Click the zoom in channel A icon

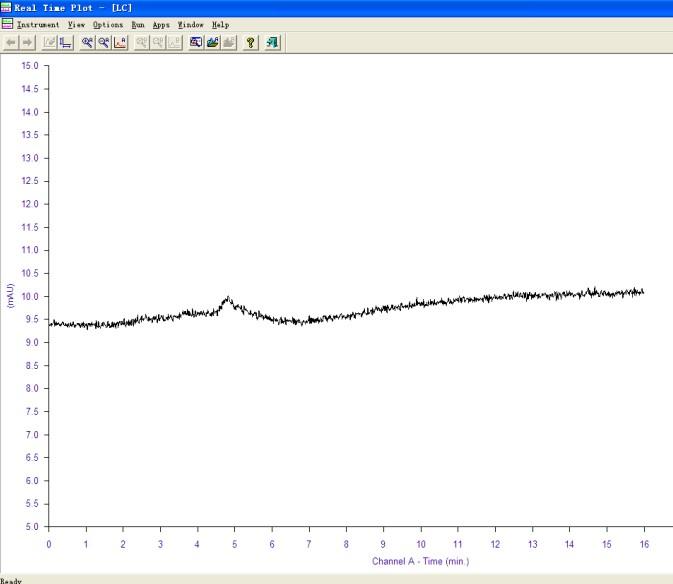tap(88, 42)
